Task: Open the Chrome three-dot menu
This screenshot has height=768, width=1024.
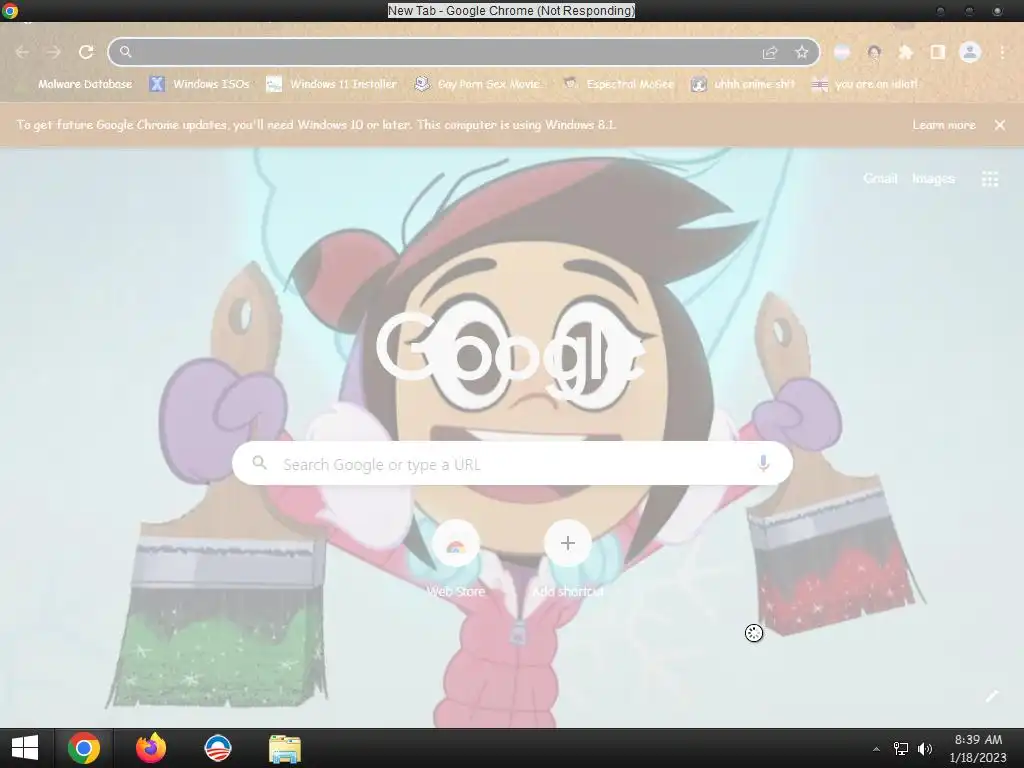Action: click(x=1002, y=52)
